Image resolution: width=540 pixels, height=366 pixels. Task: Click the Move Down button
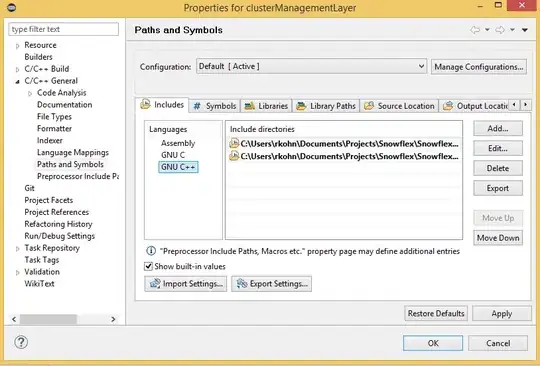click(498, 238)
